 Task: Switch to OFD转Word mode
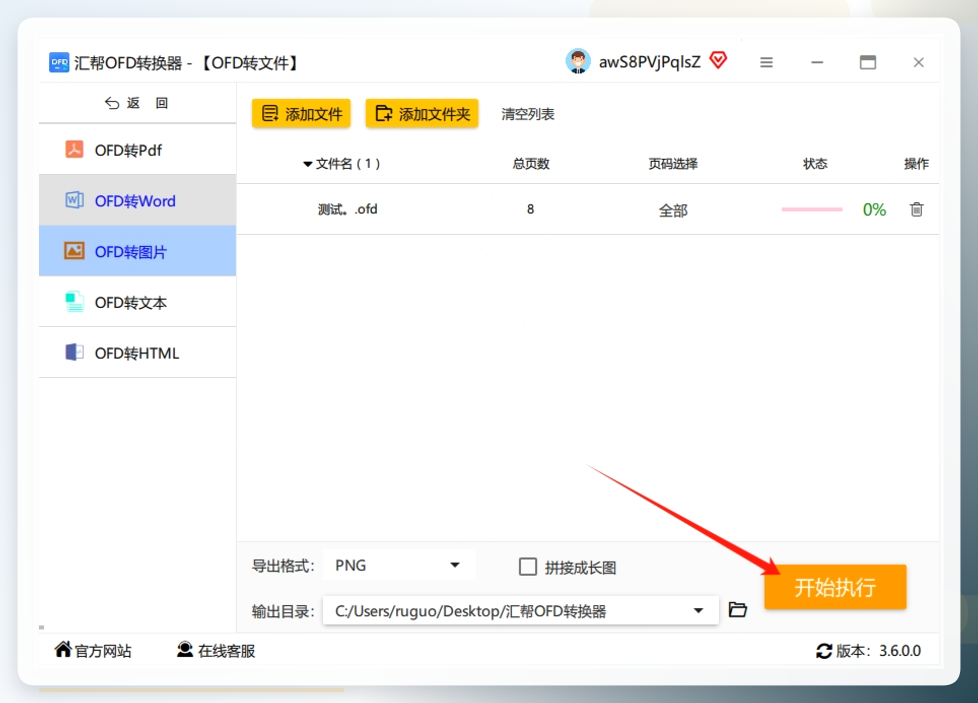tap(137, 200)
